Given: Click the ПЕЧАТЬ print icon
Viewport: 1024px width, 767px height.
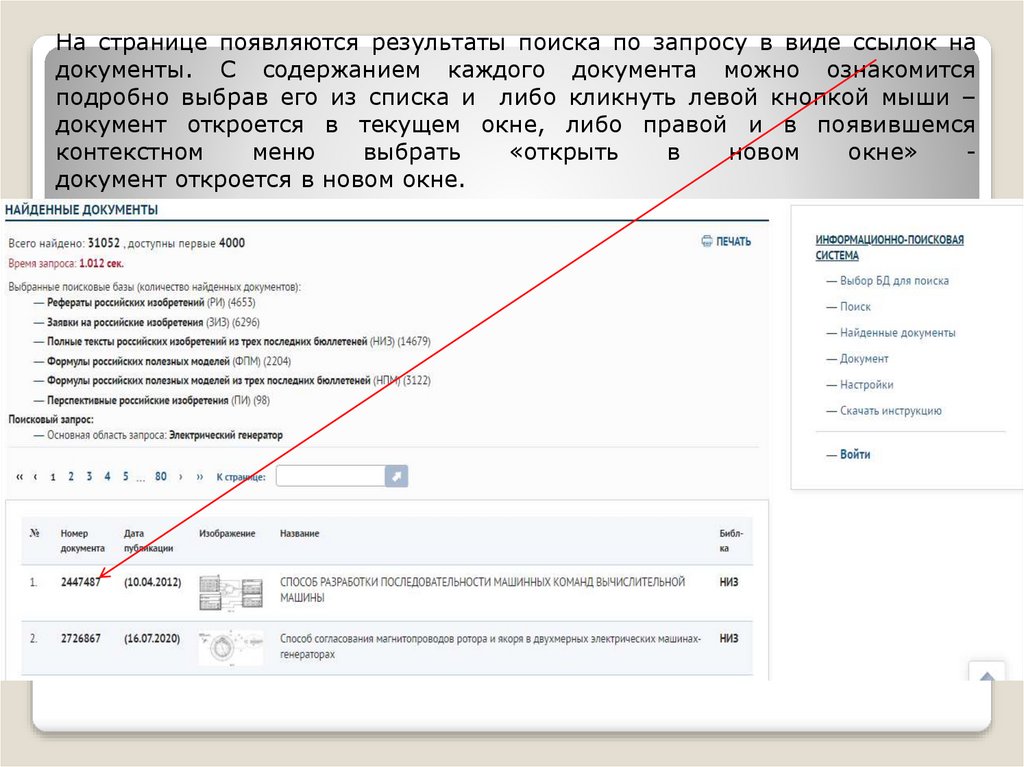Looking at the screenshot, I should (x=707, y=241).
